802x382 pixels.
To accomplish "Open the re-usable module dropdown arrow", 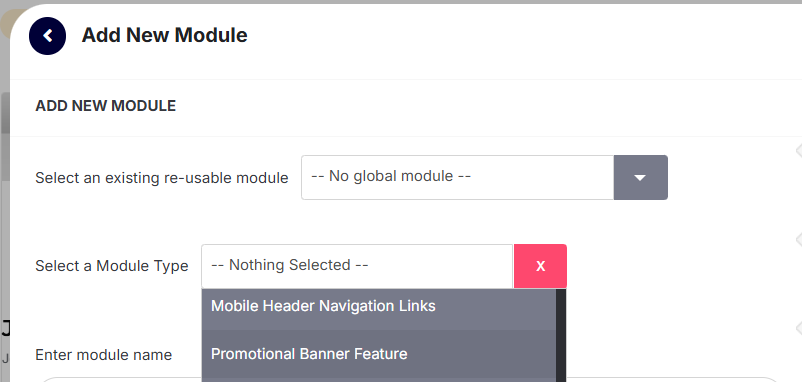I will [x=640, y=177].
